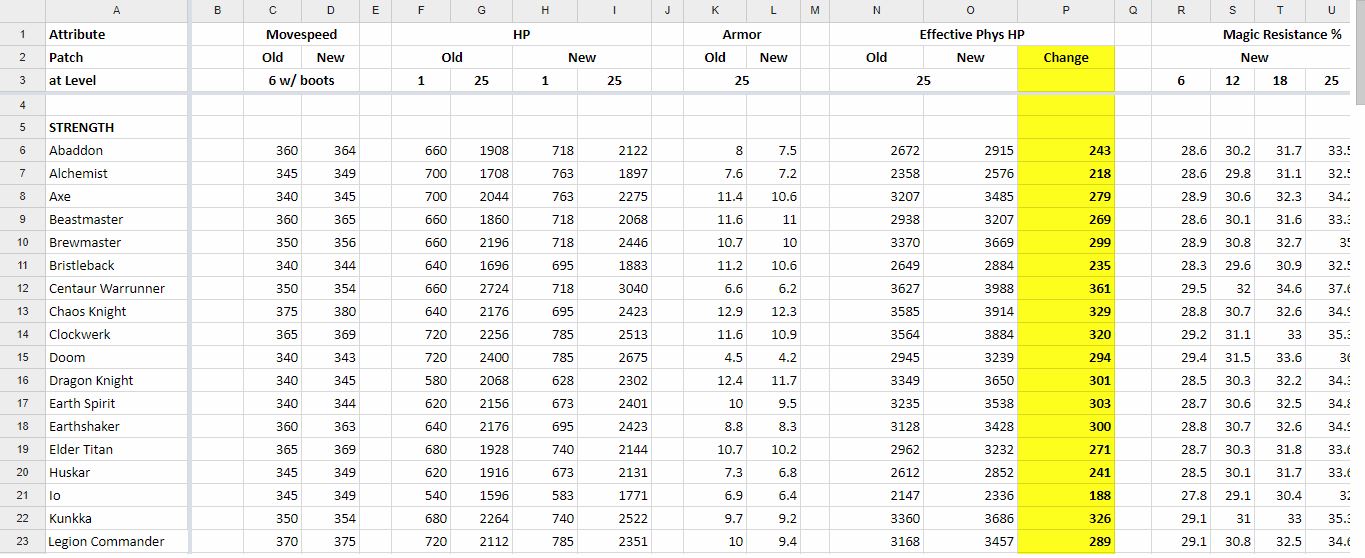The height and width of the screenshot is (558, 1365).
Task: Select the Axe cell
Action: [116, 197]
